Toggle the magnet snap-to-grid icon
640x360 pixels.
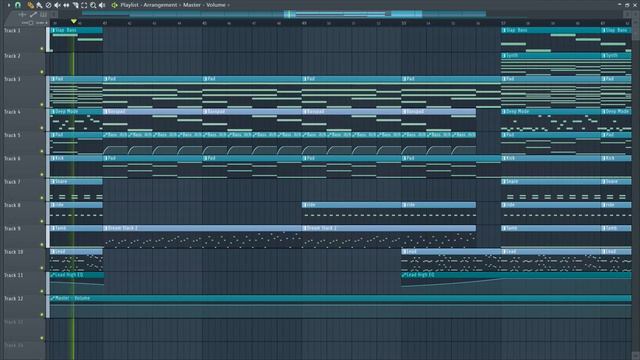coord(18,5)
